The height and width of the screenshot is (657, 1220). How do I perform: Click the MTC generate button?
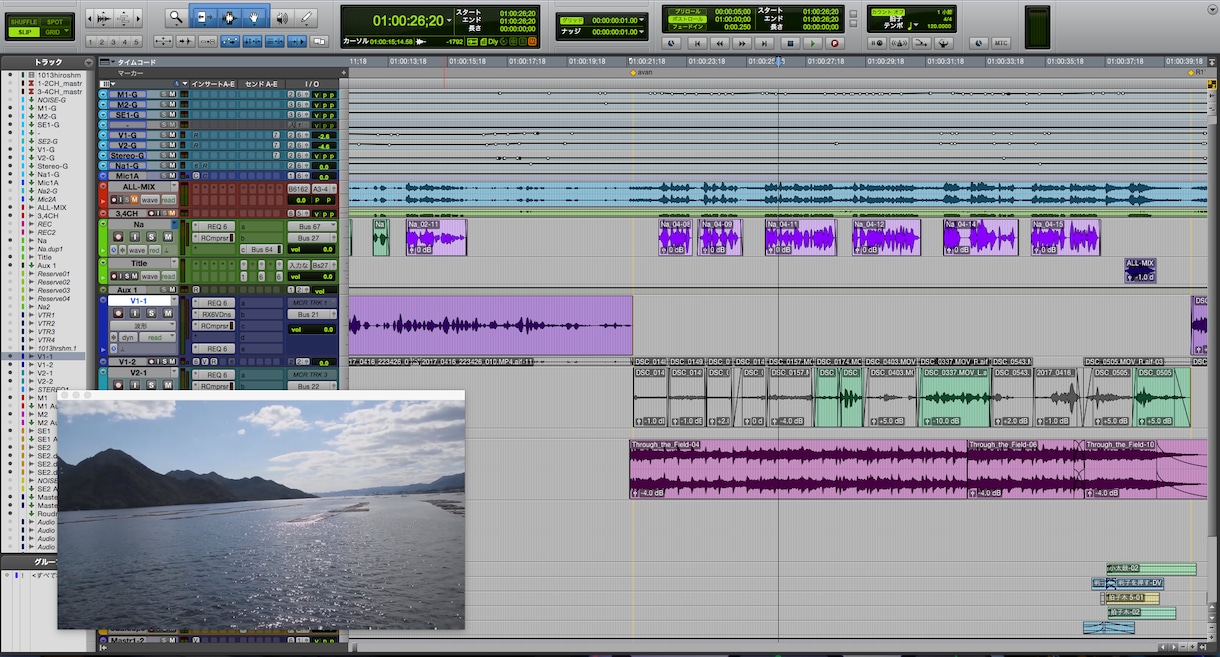click(1001, 43)
